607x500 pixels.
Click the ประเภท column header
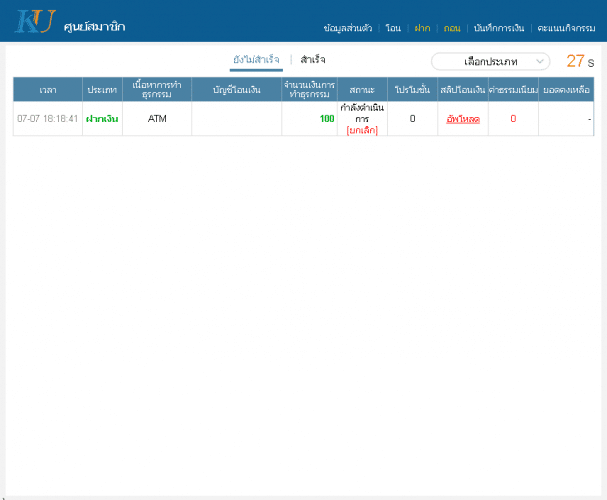coord(102,90)
